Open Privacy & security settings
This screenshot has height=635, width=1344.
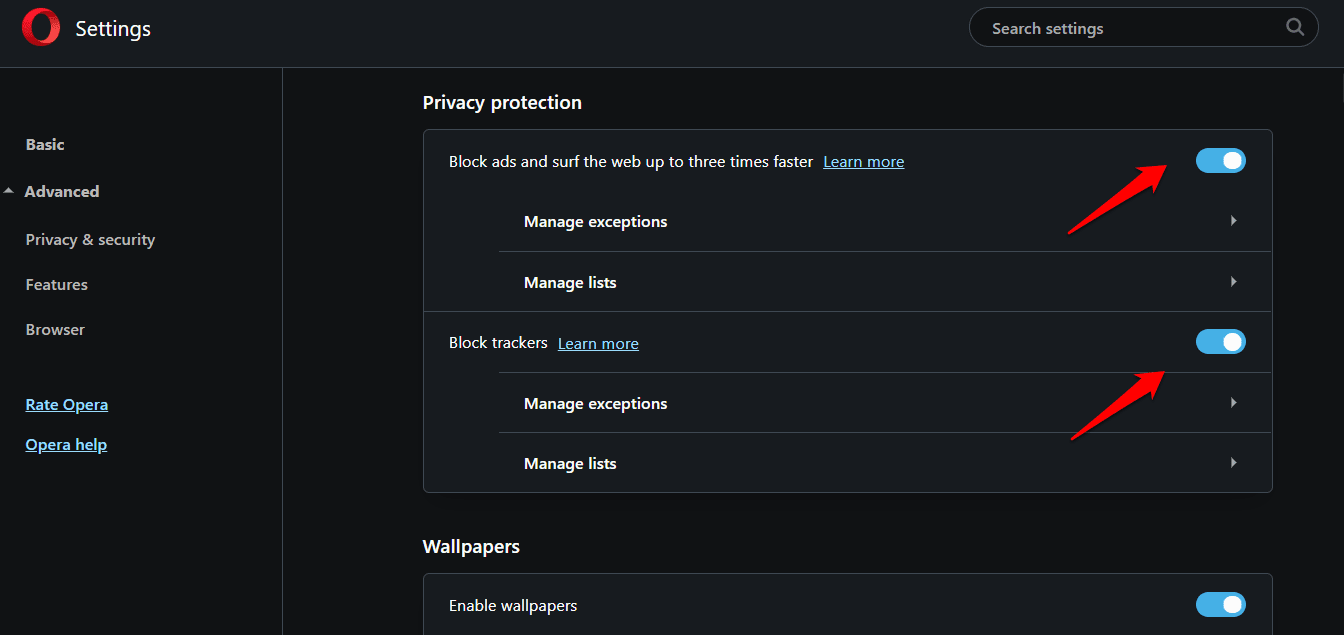coord(90,239)
